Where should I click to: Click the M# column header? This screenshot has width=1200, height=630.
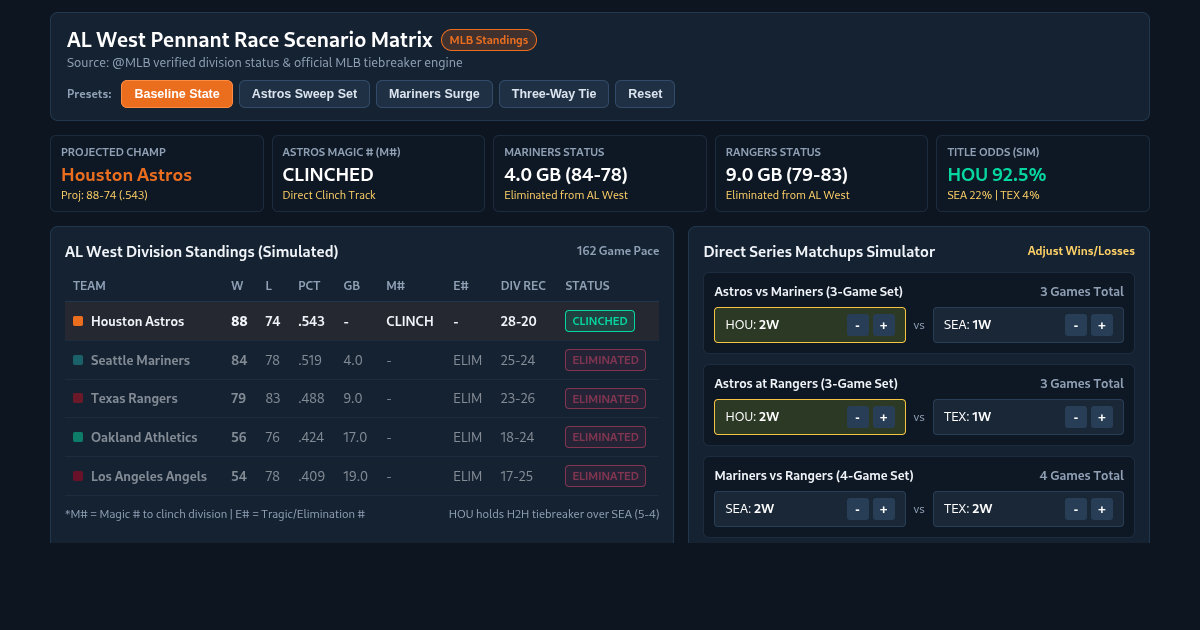(395, 286)
